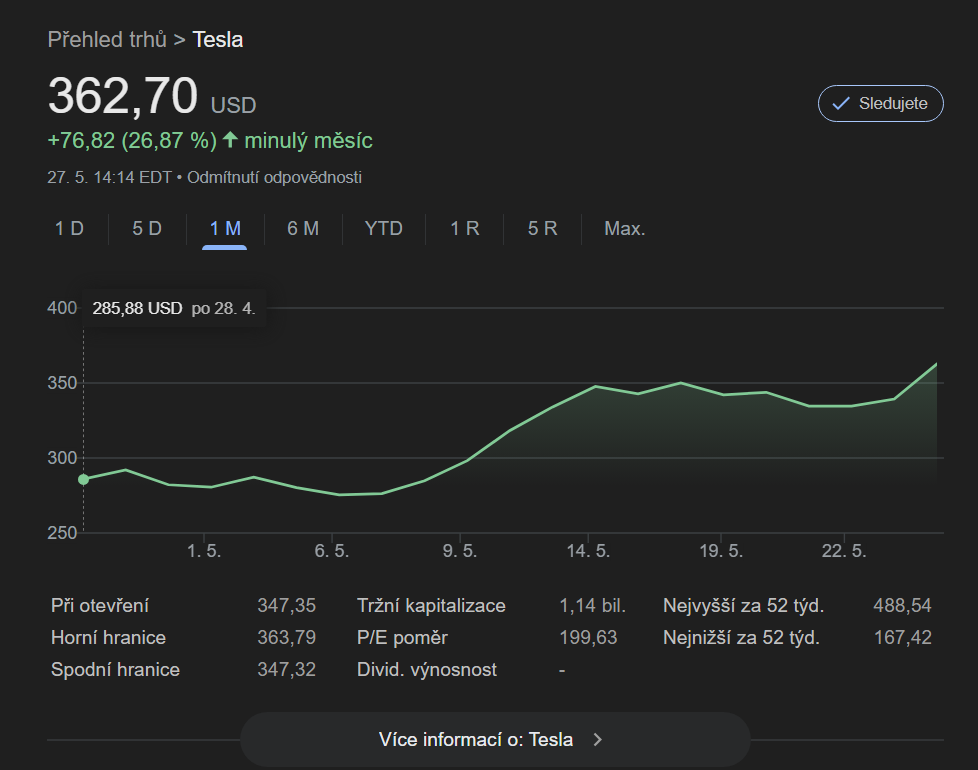Click the USD currency label by price
The image size is (978, 770).
[233, 105]
